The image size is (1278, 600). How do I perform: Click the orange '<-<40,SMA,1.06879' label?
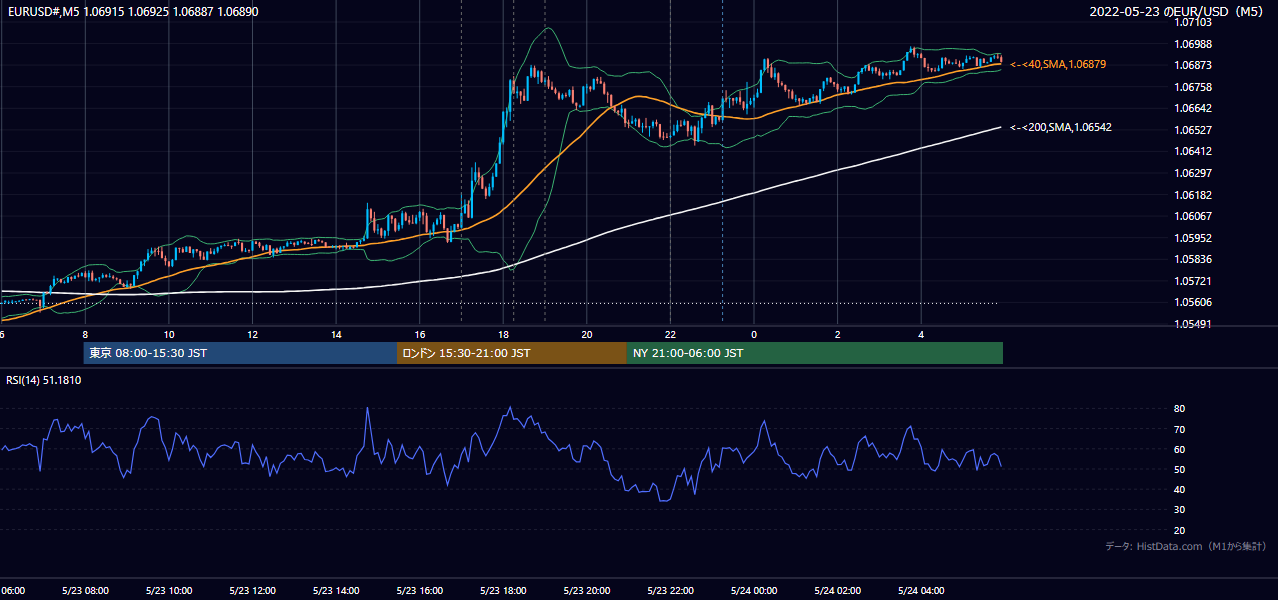coord(1058,64)
